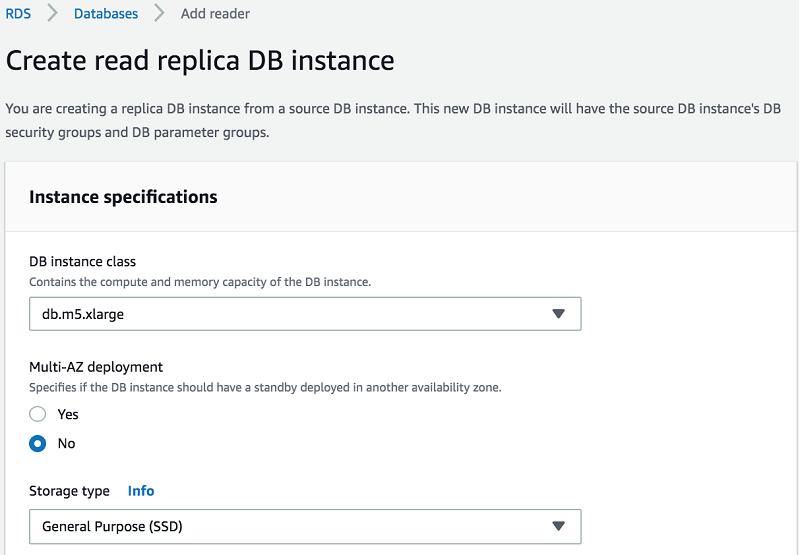
Task: Click the Storage type field label
Action: point(69,491)
